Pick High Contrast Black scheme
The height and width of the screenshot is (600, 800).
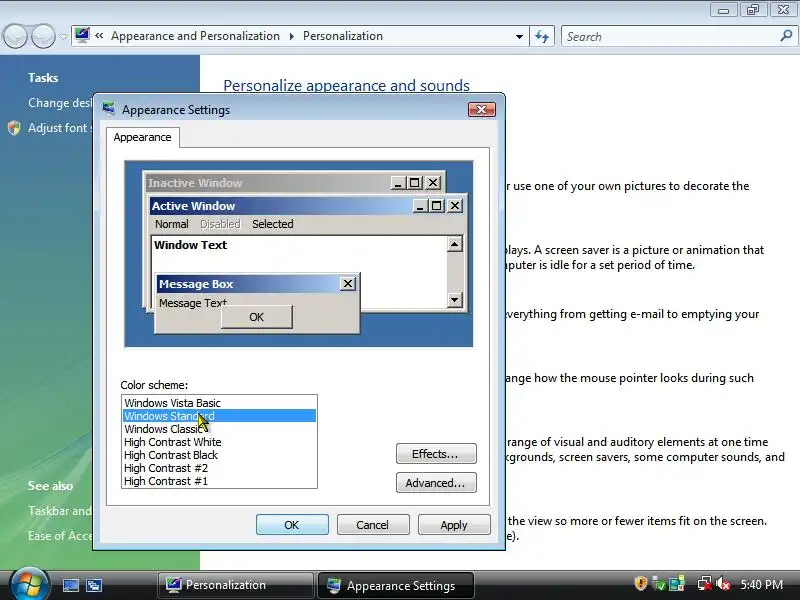pyautogui.click(x=219, y=455)
